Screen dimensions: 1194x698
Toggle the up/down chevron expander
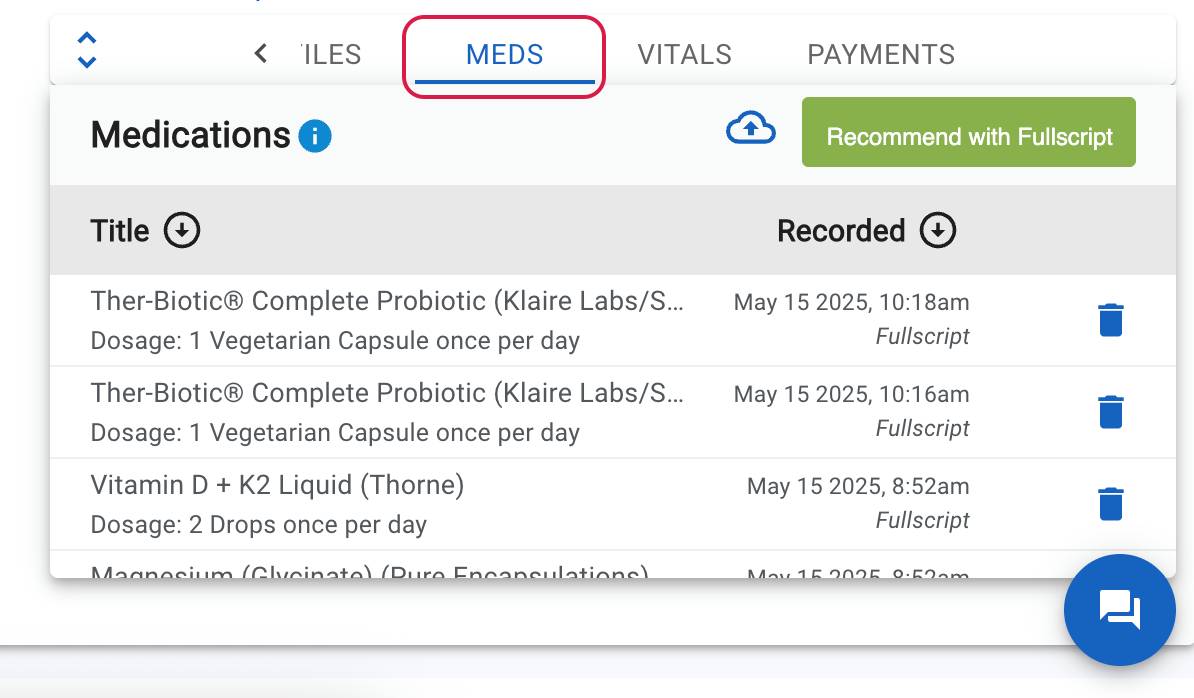pyautogui.click(x=87, y=50)
